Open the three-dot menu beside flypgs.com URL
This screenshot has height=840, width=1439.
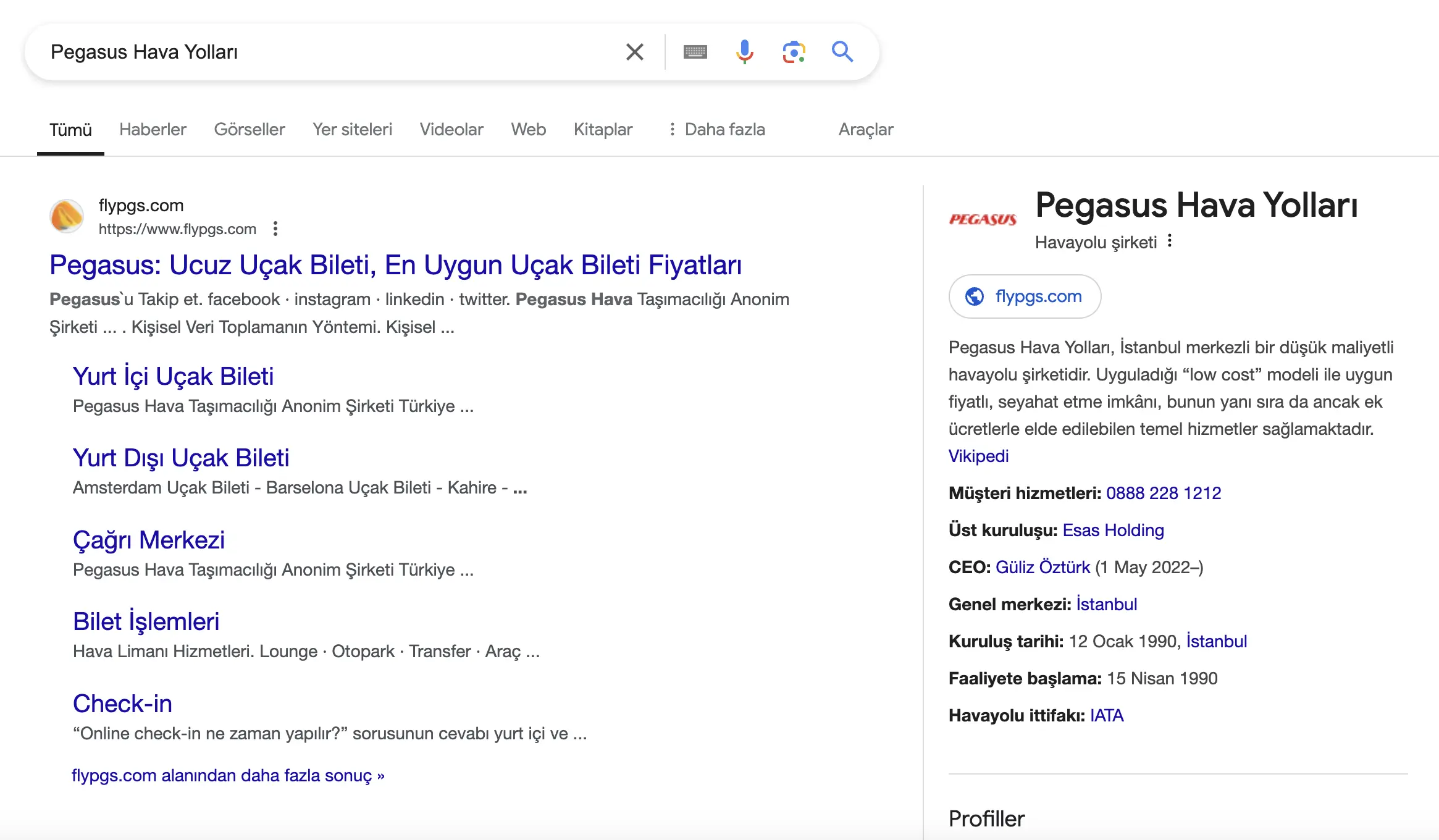[275, 229]
